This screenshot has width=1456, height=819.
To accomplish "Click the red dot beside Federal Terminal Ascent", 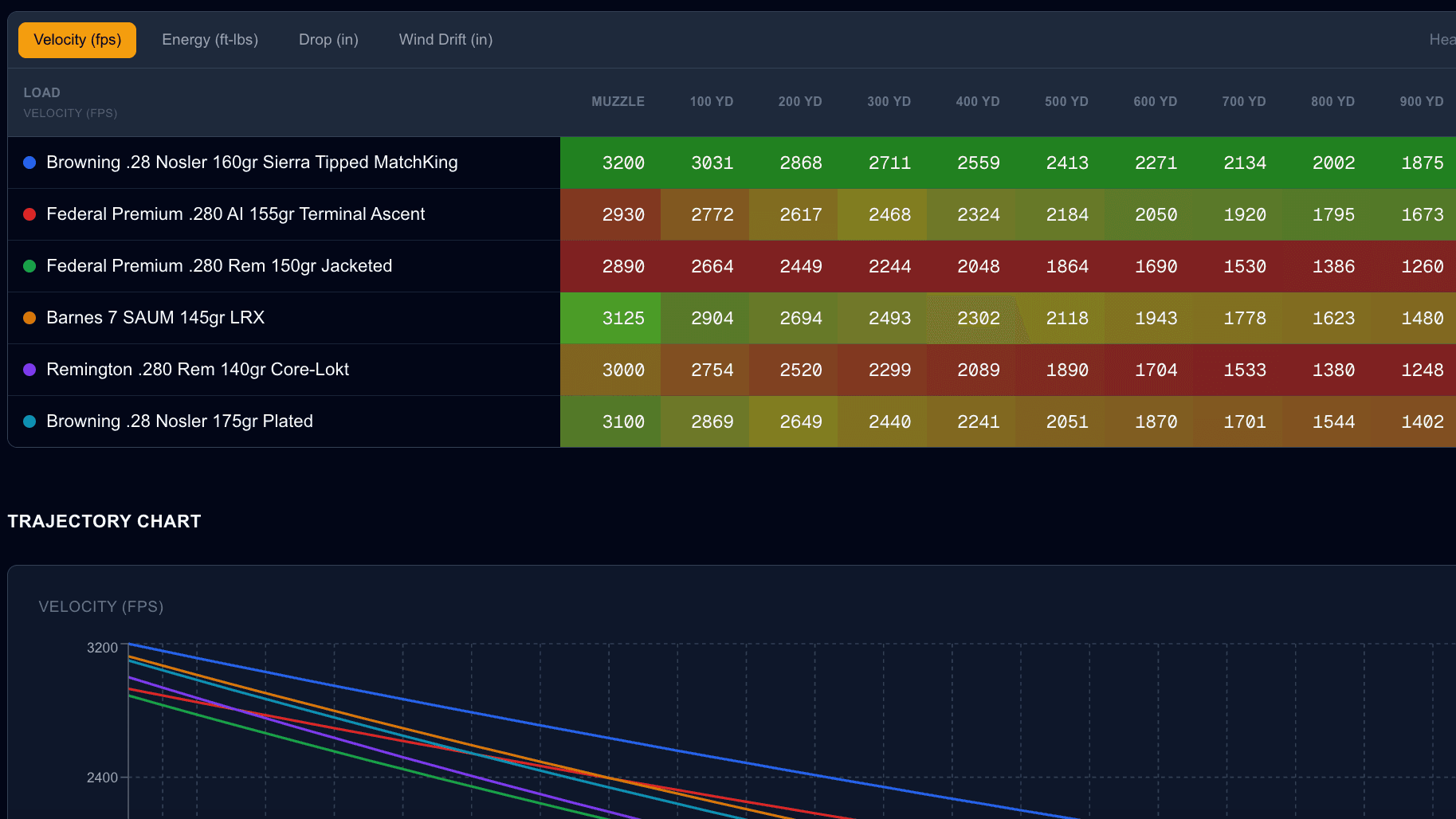I will (29, 214).
